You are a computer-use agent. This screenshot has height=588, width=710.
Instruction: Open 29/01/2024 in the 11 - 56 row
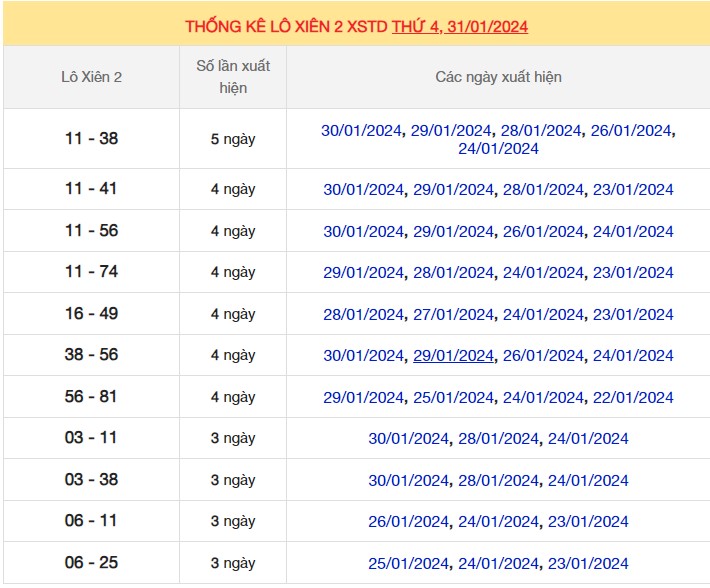pyautogui.click(x=453, y=231)
